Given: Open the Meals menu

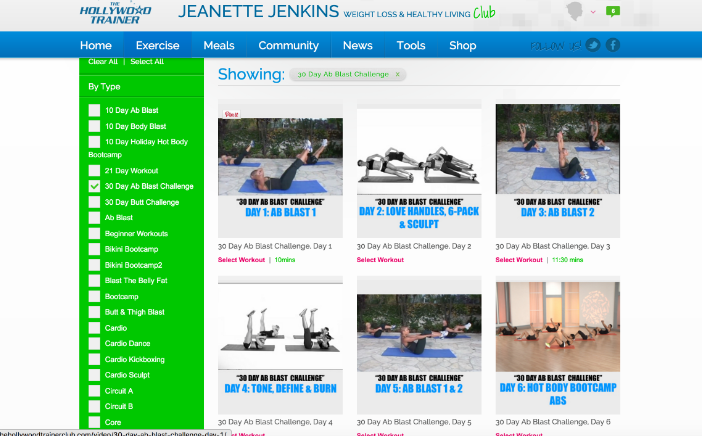Looking at the screenshot, I should [219, 45].
